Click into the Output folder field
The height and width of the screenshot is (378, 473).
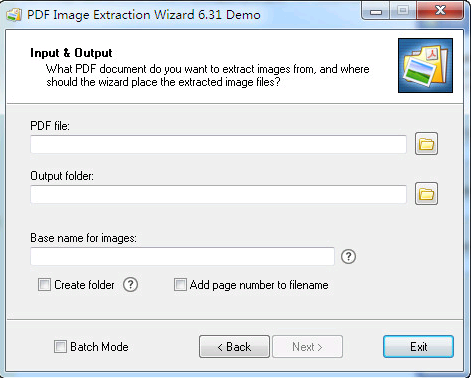[218, 194]
